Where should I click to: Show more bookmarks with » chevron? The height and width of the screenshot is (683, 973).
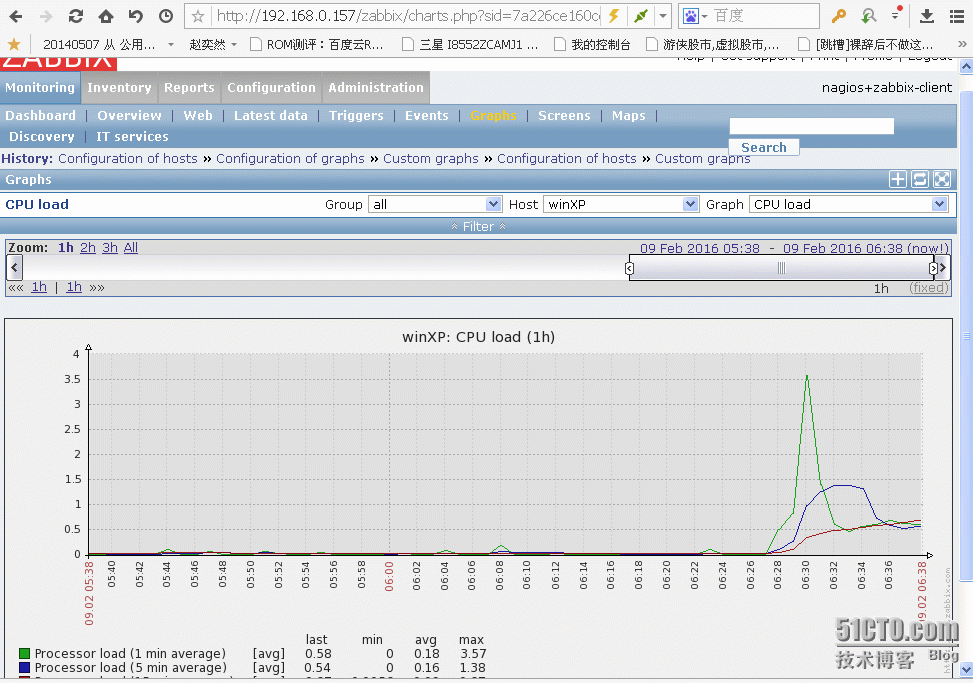(962, 44)
